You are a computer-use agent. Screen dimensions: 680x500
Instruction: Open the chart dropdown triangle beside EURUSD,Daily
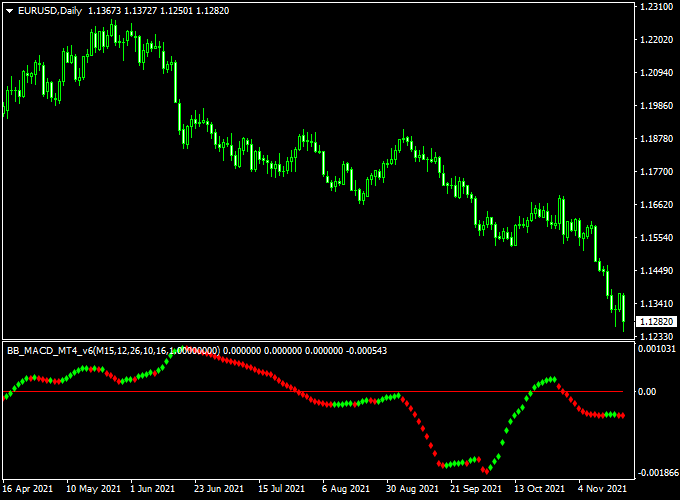tap(10, 11)
